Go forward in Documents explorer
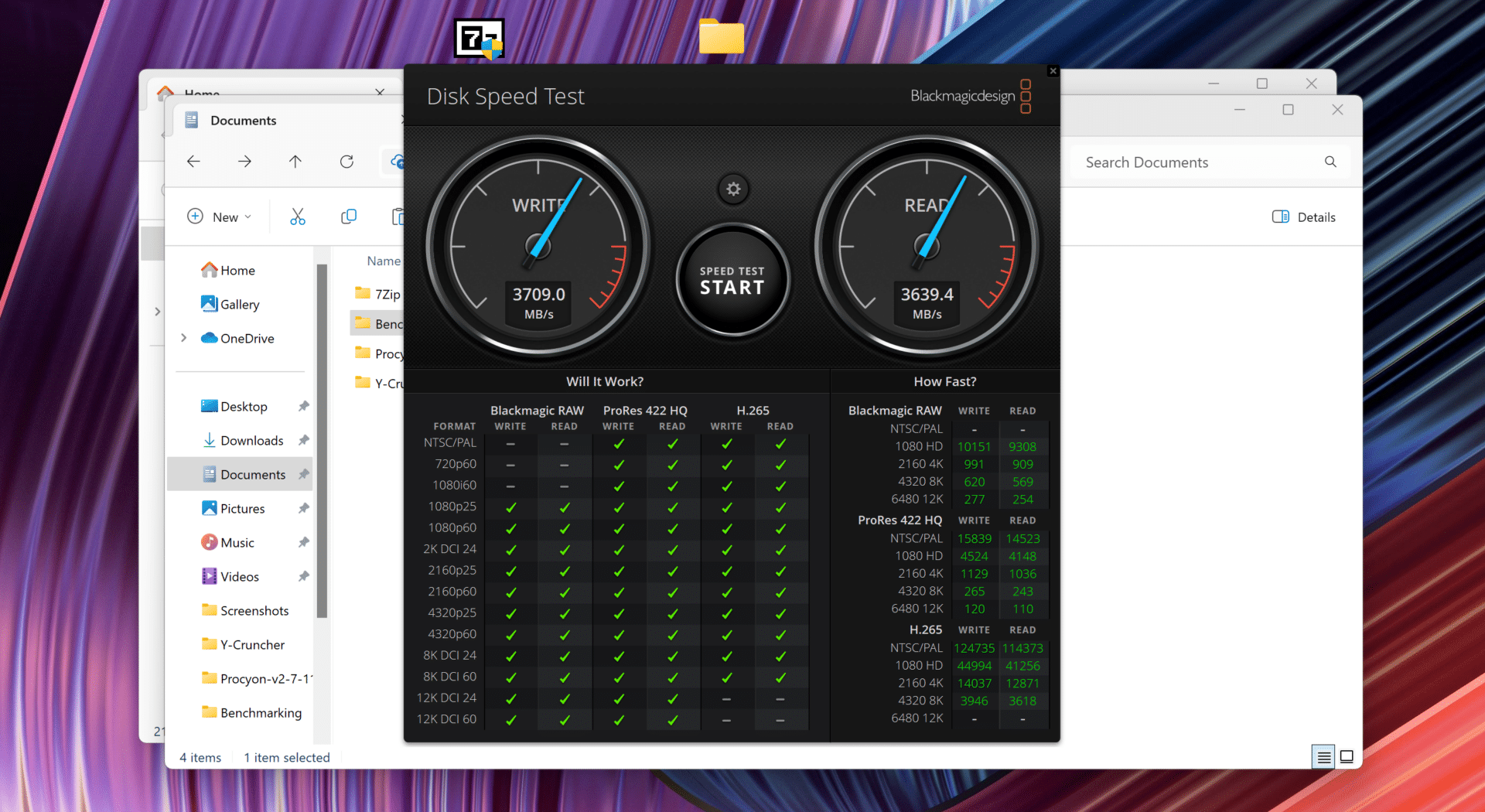1485x812 pixels. (x=244, y=161)
